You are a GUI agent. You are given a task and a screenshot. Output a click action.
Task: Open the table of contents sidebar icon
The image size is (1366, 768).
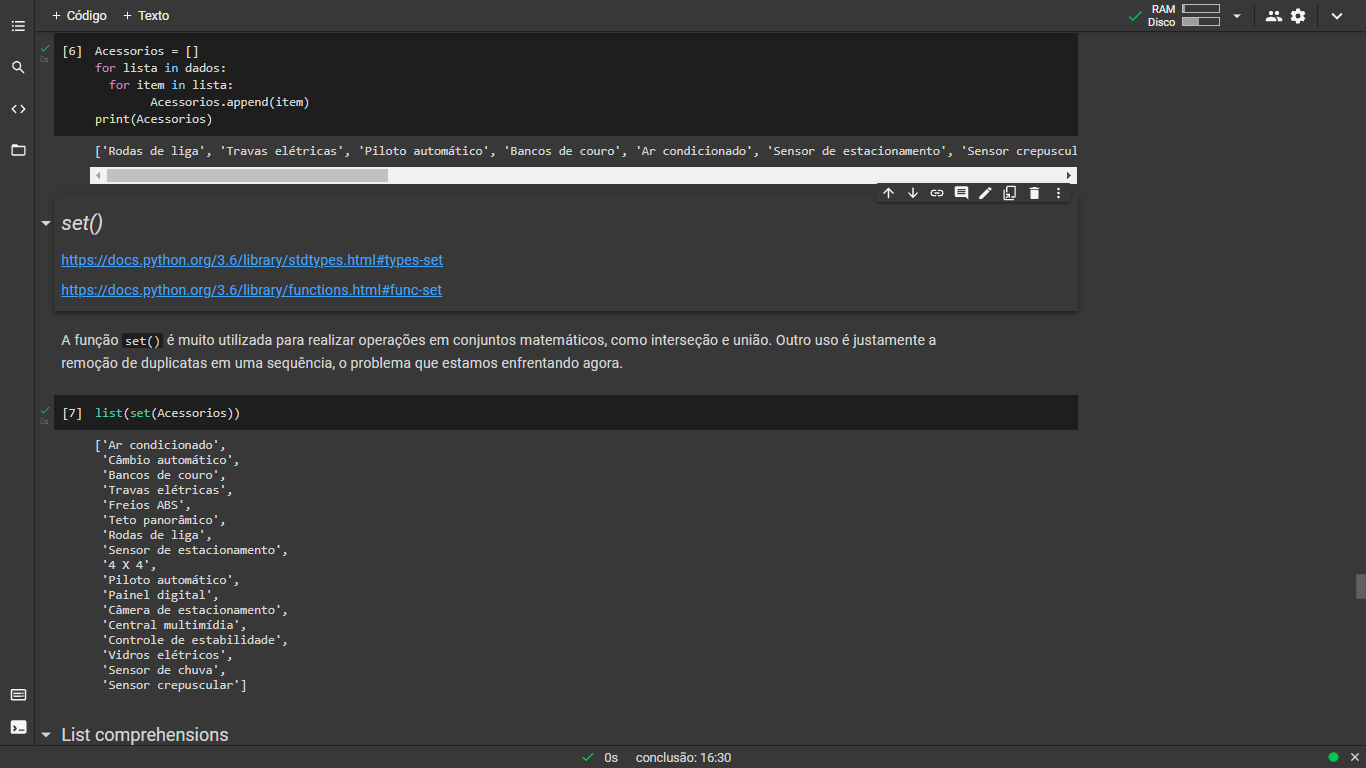(x=18, y=26)
